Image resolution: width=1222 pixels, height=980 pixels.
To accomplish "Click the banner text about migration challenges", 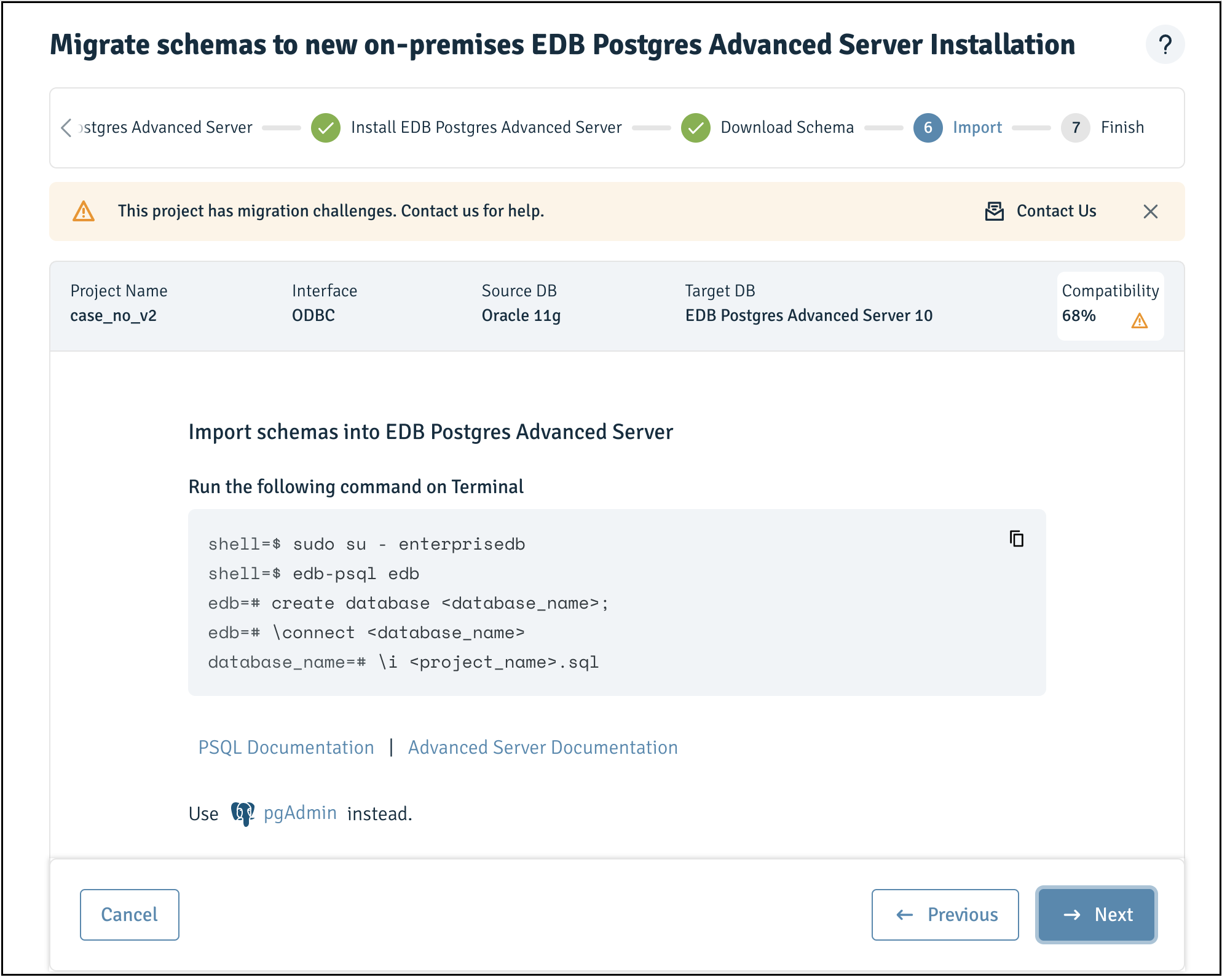I will tap(331, 211).
